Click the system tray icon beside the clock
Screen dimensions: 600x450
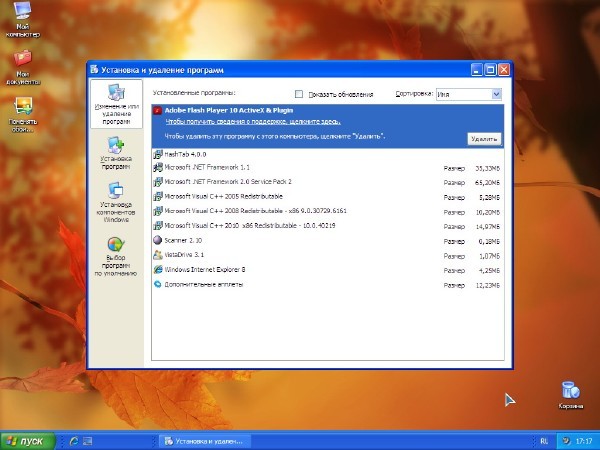click(567, 441)
